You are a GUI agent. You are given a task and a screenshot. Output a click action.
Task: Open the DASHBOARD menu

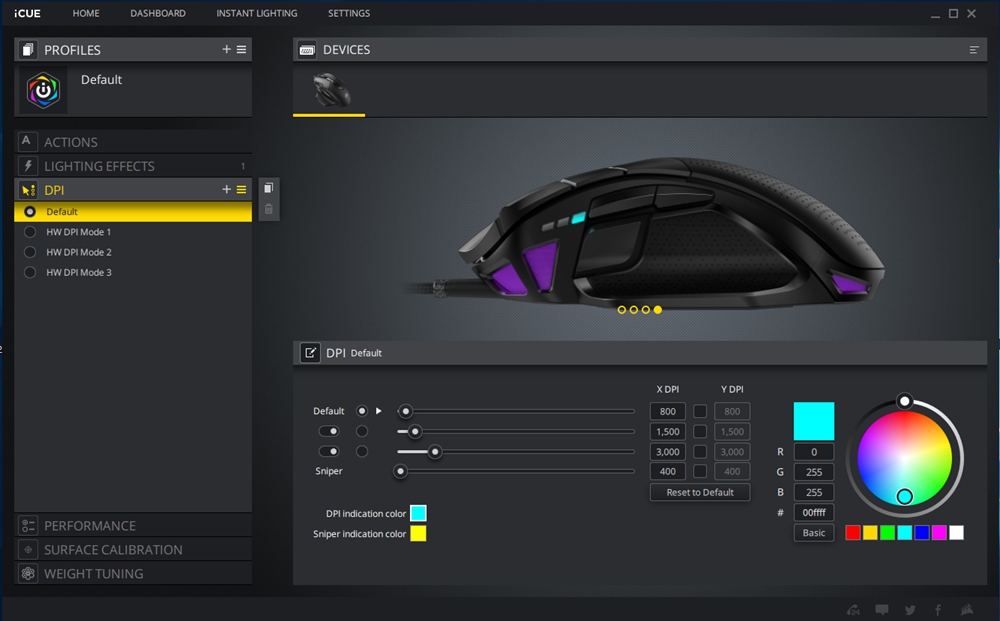[158, 13]
